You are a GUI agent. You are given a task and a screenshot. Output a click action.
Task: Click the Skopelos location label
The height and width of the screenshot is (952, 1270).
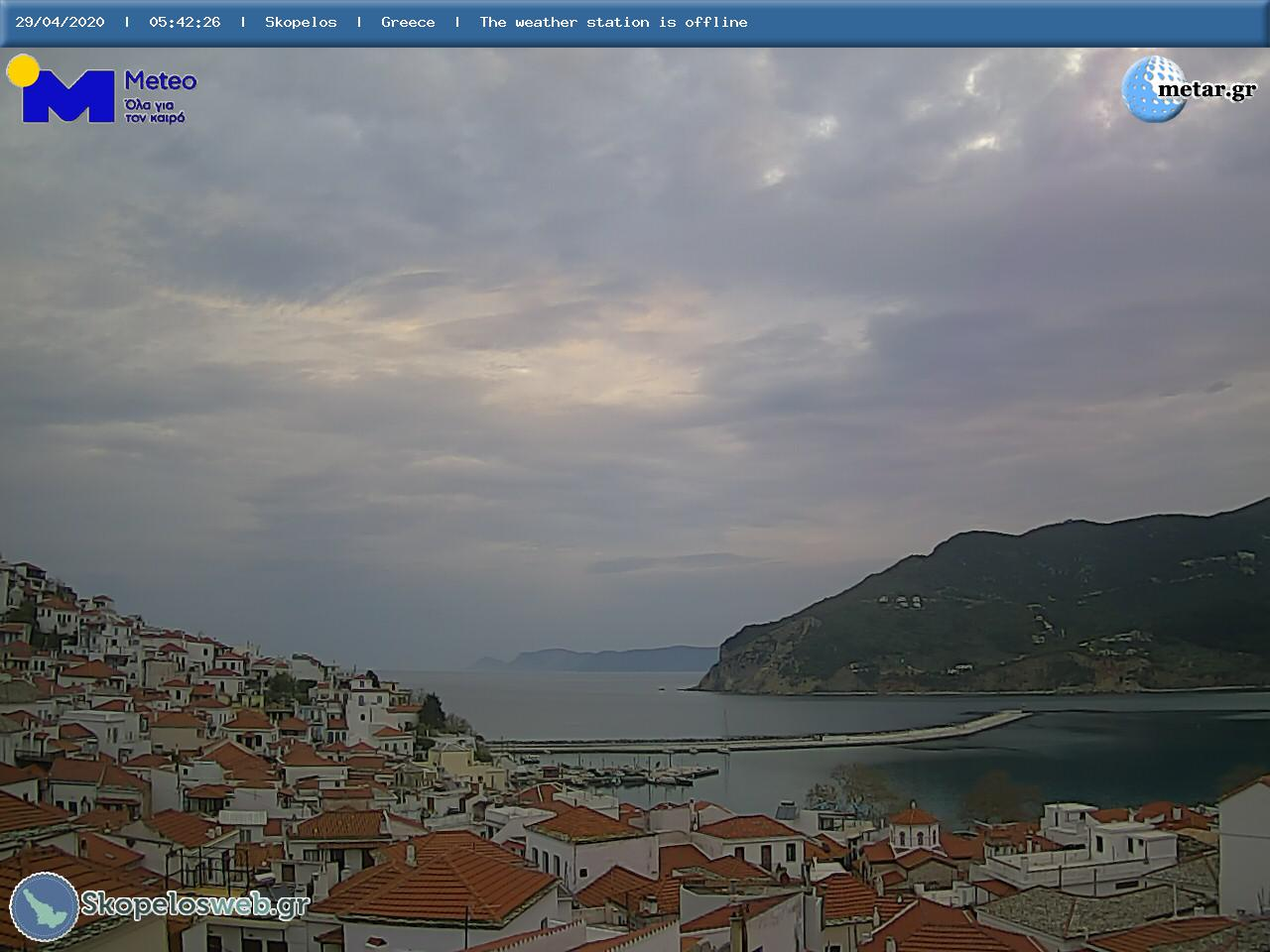click(x=301, y=22)
